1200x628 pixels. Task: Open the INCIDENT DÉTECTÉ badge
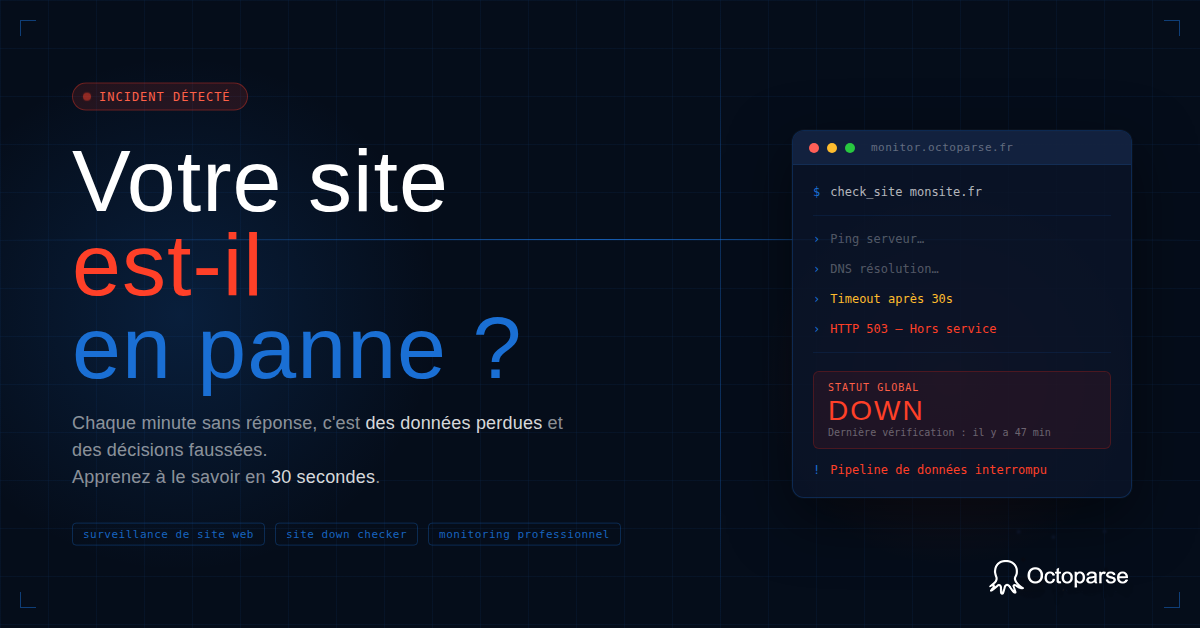159,96
